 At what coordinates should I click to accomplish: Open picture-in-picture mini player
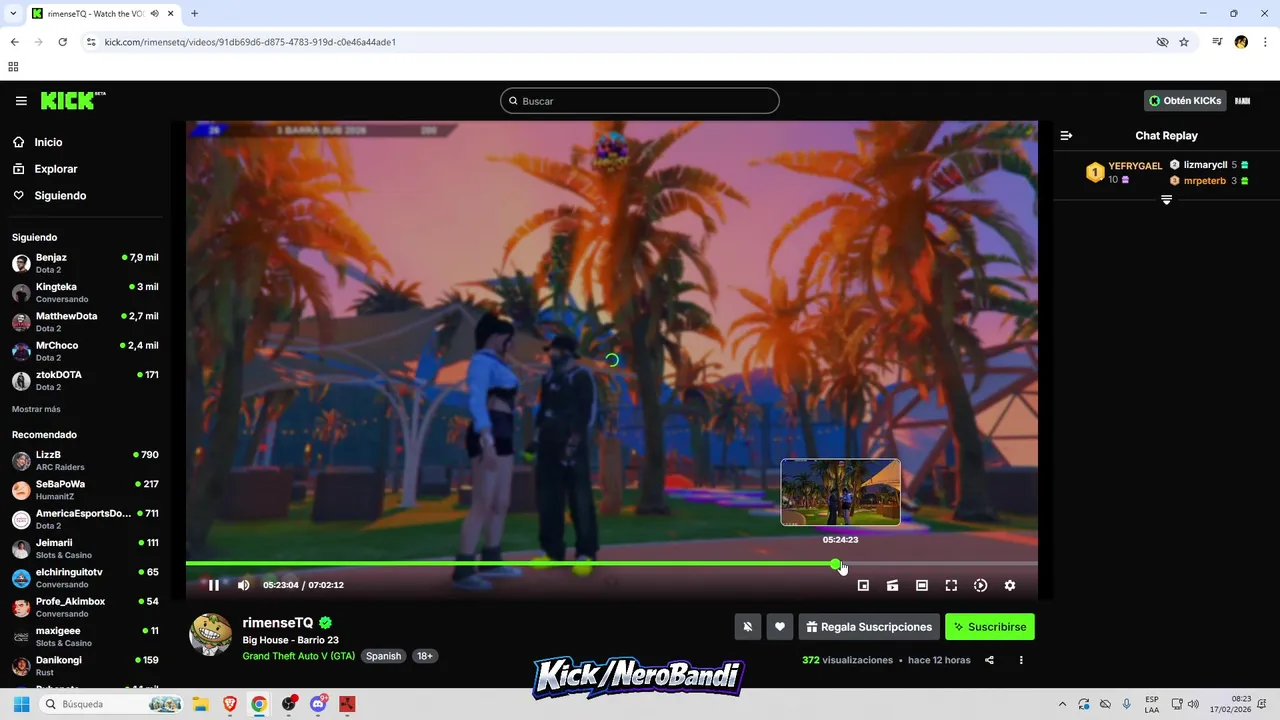coord(863,585)
